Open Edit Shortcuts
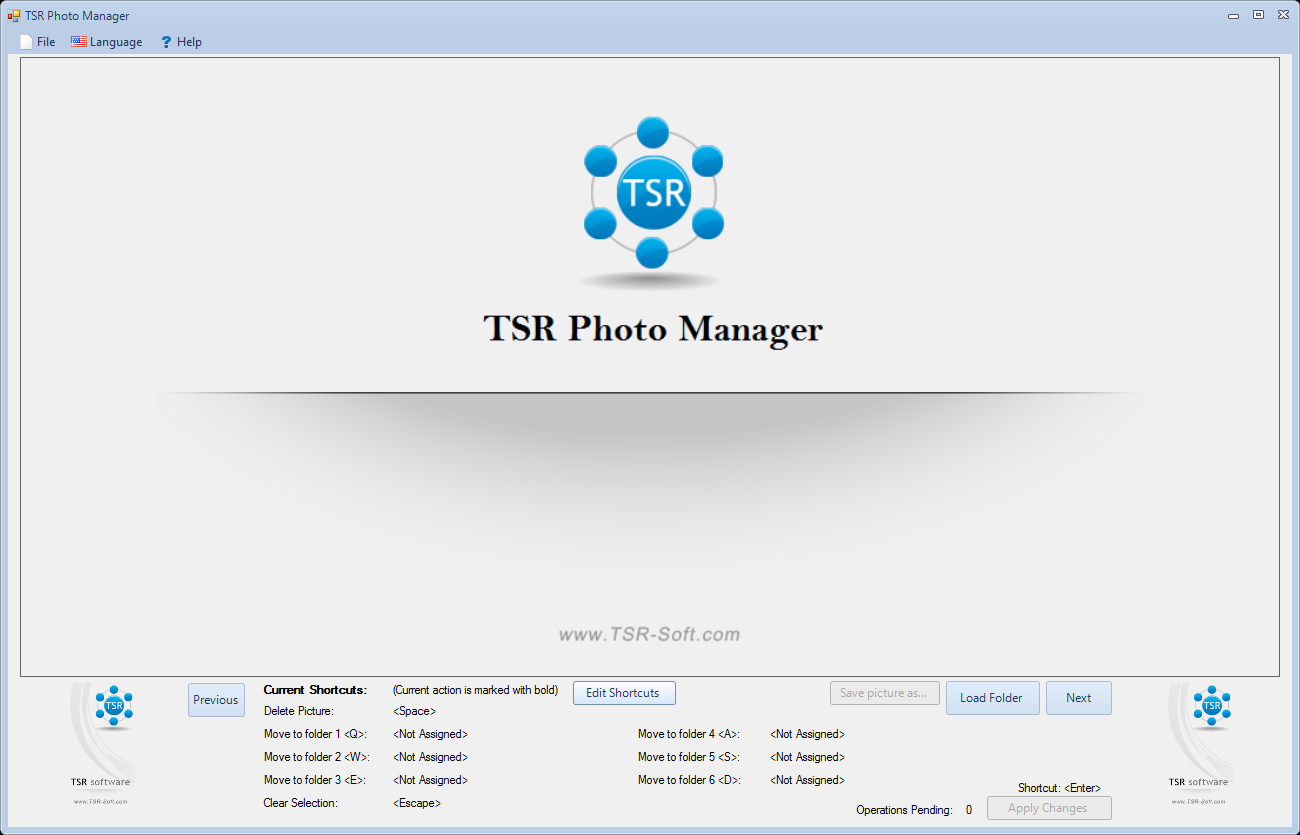The height and width of the screenshot is (835, 1300). click(x=623, y=693)
